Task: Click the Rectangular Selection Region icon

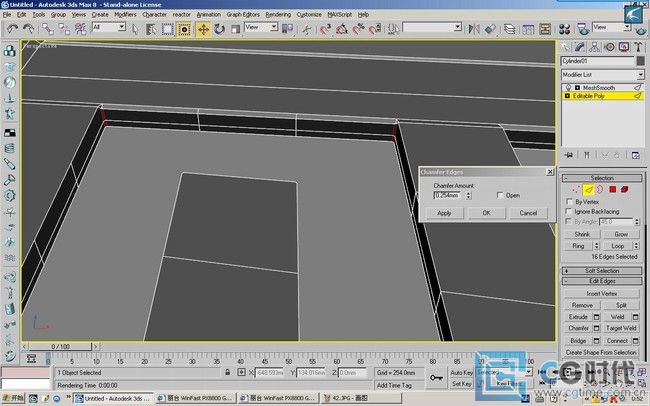Action: 167,29
